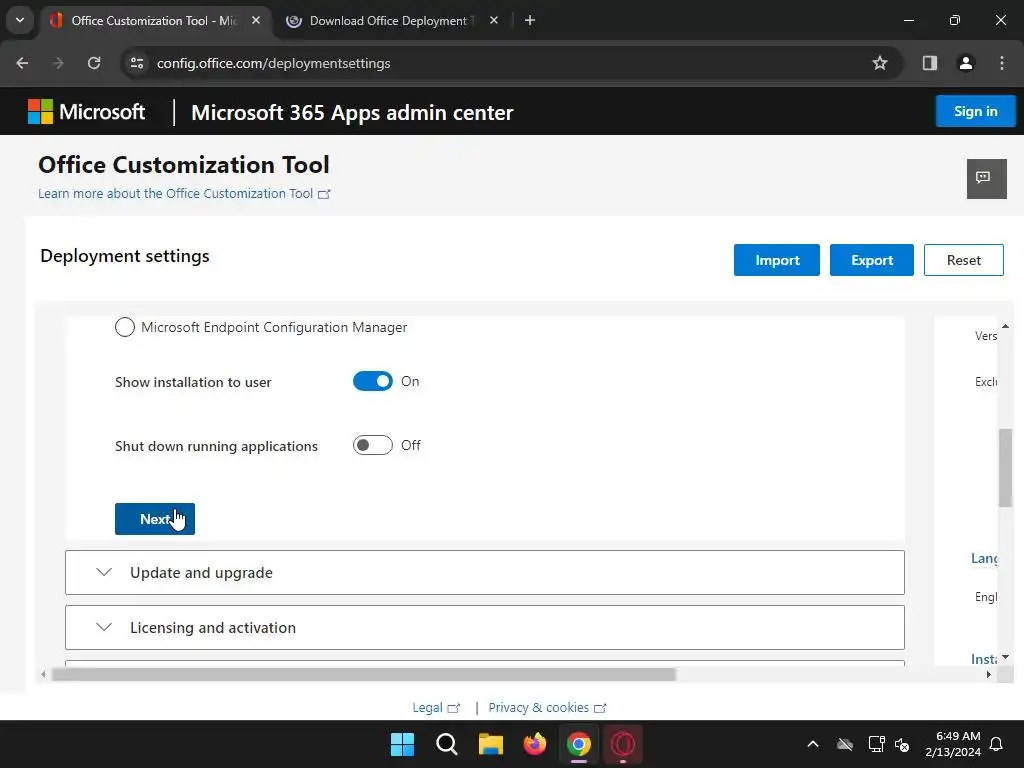Viewport: 1024px width, 768px height.
Task: Click the muted volume tray icon
Action: [902, 744]
